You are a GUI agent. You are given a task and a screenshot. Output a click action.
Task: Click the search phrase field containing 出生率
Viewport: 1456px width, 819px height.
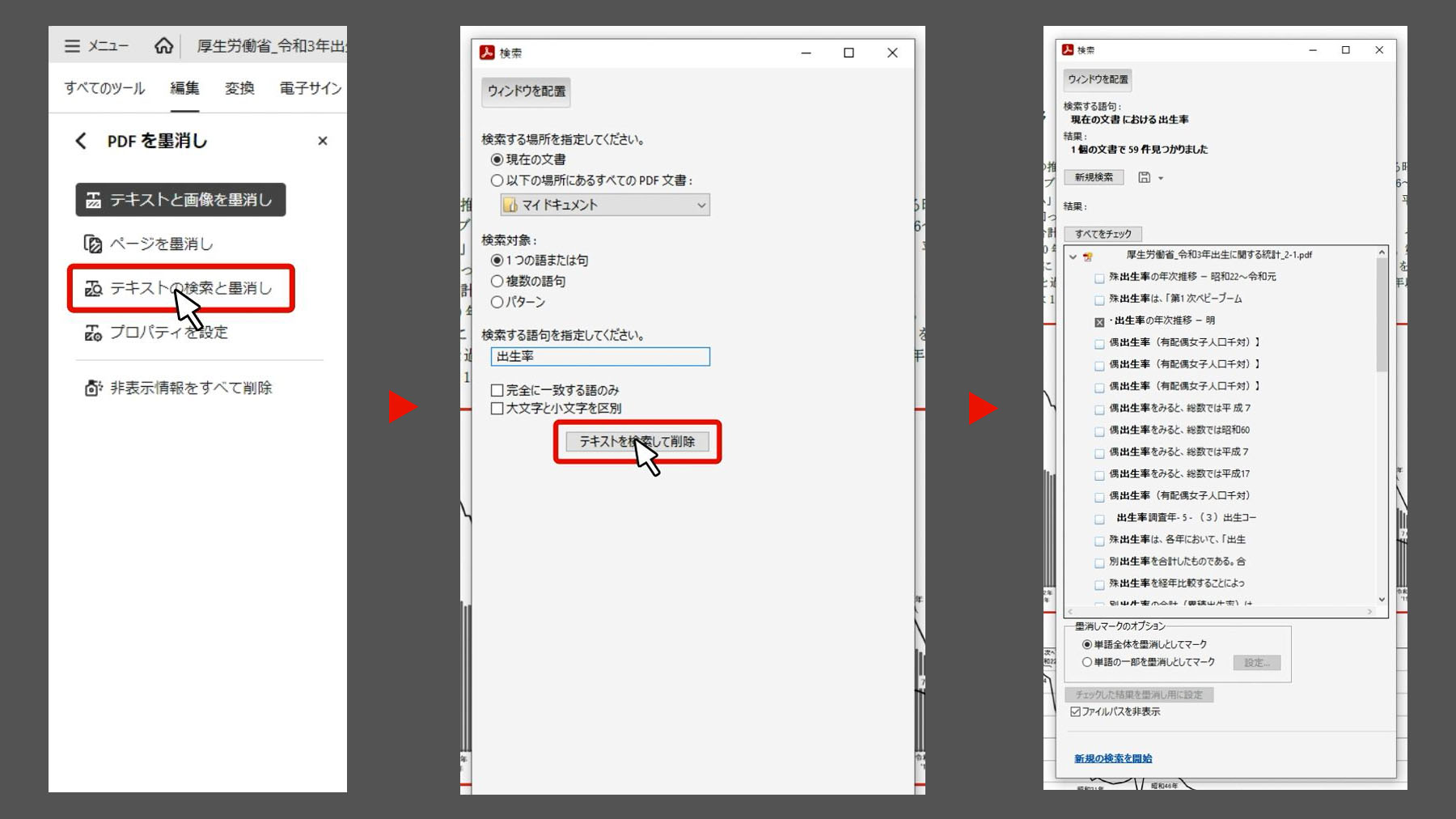tap(600, 356)
